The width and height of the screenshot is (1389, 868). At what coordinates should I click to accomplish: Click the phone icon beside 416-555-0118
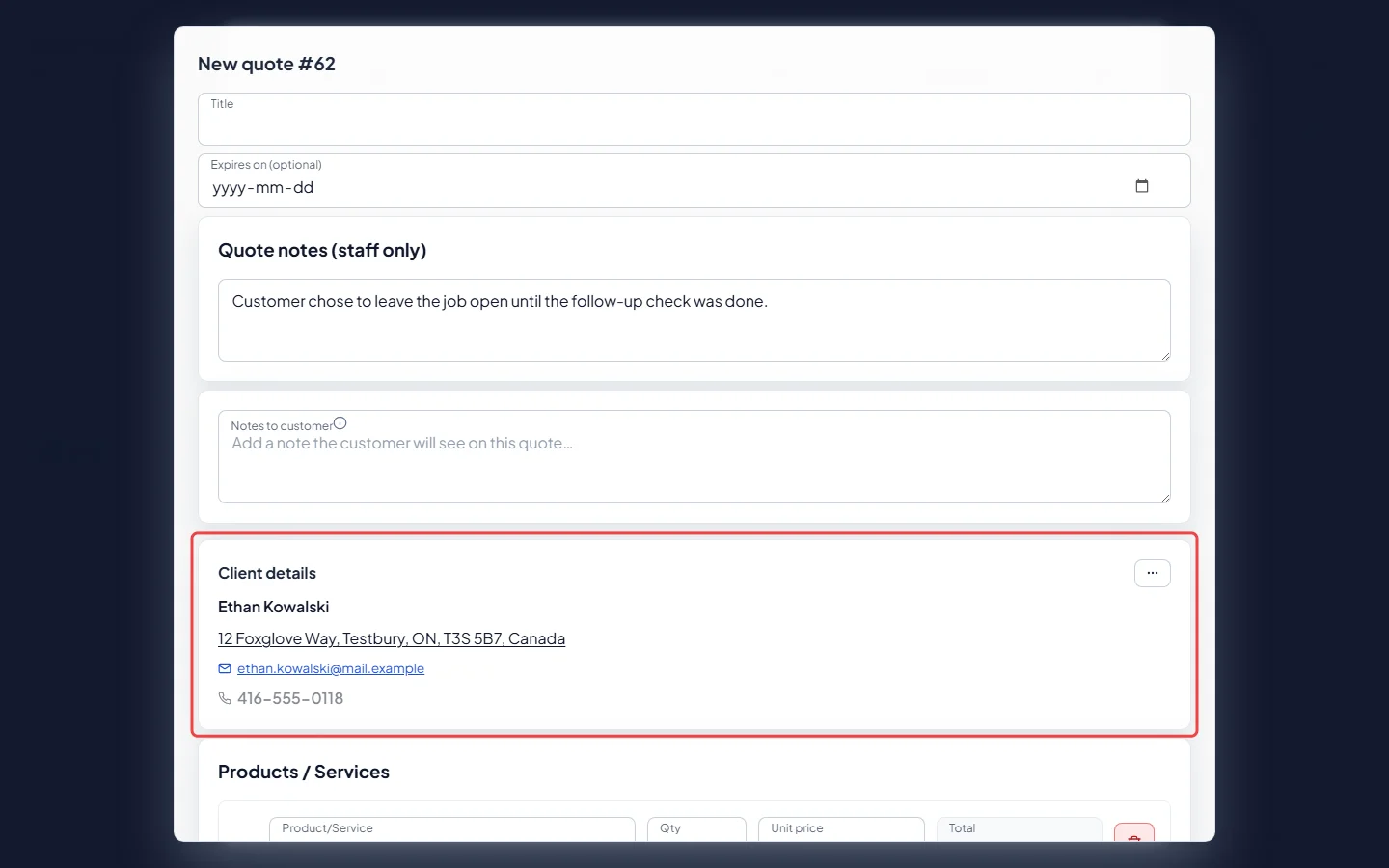point(225,698)
